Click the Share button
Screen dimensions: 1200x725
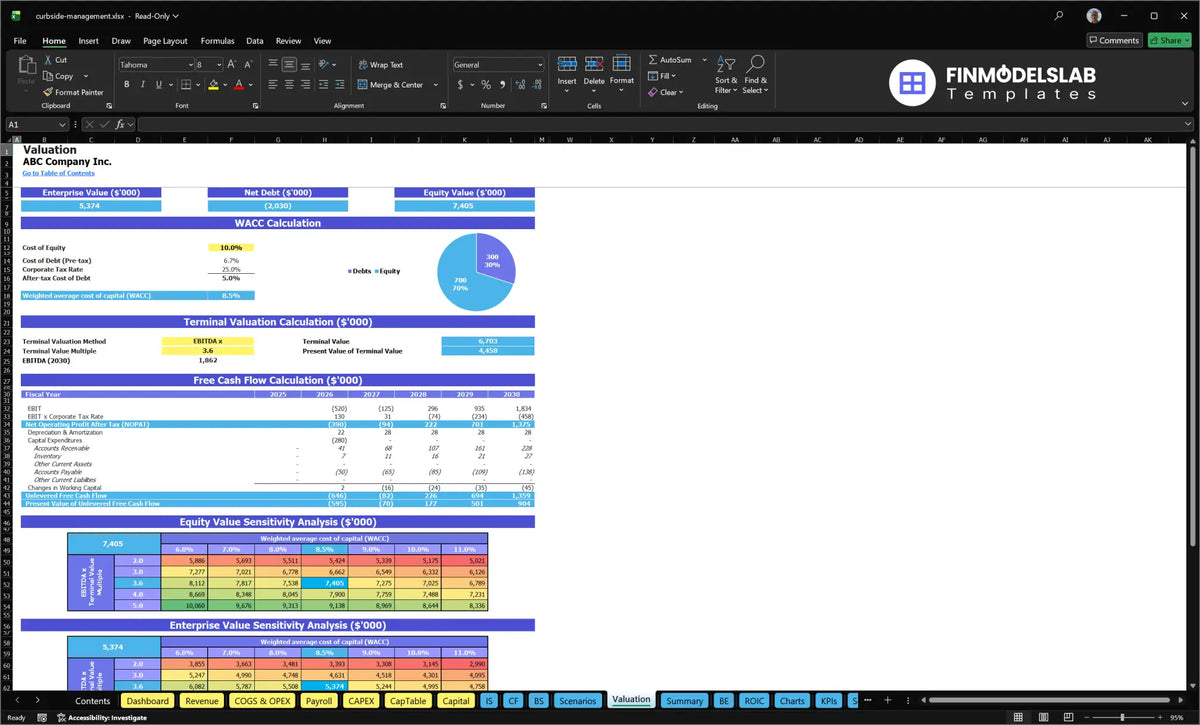[1169, 40]
